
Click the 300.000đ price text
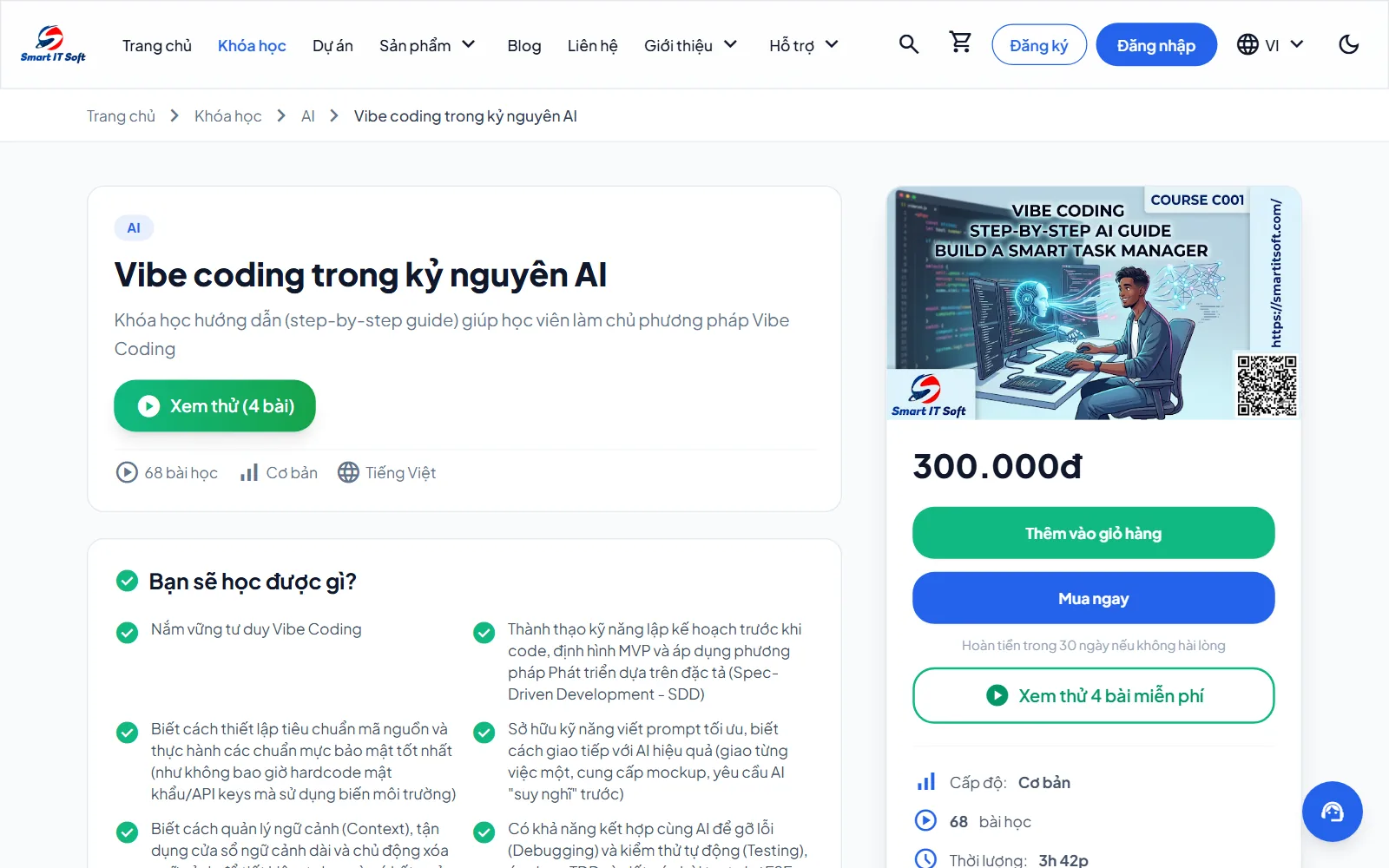[997, 466]
